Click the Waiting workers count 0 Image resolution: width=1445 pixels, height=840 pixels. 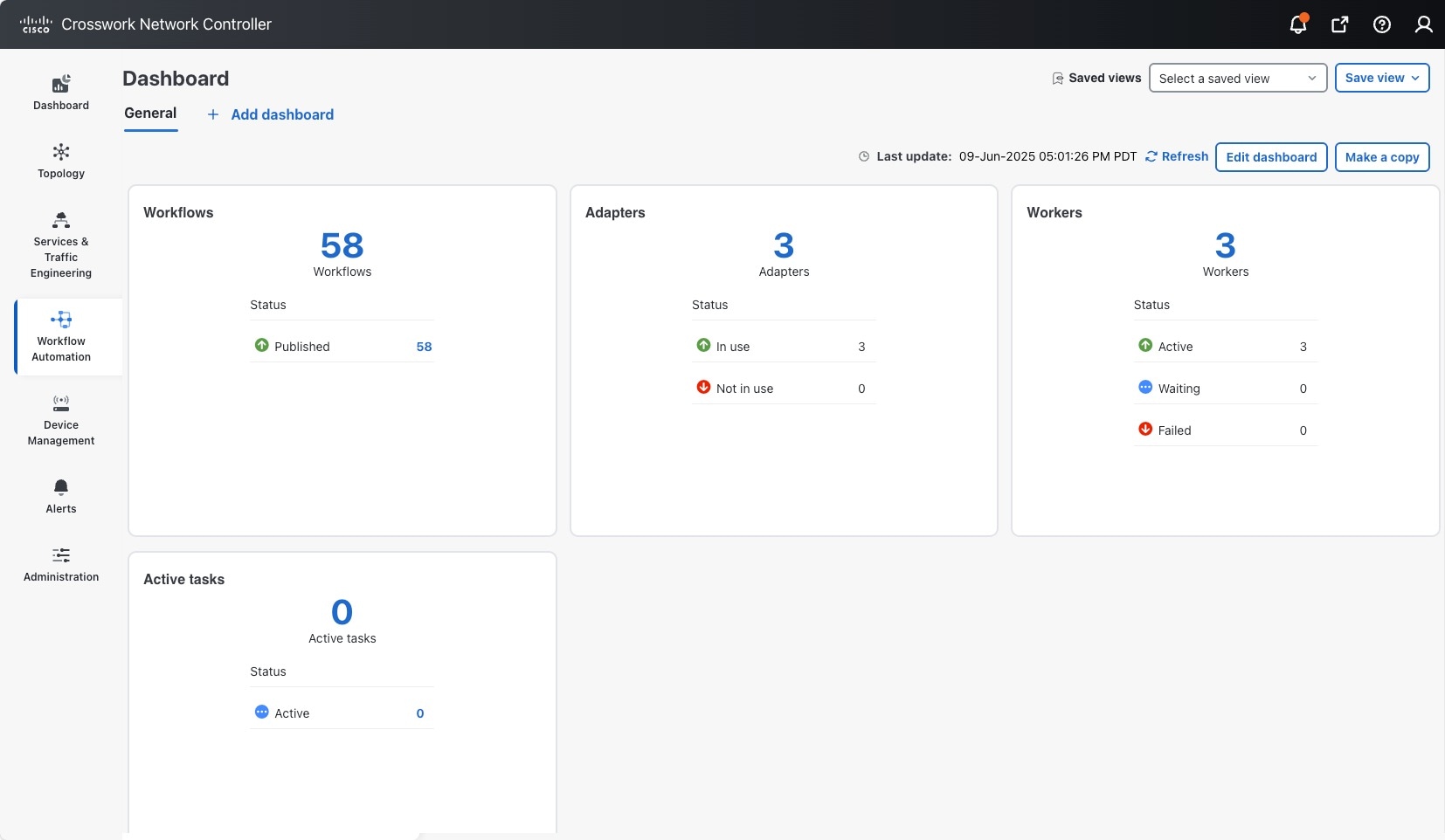[1303, 389]
